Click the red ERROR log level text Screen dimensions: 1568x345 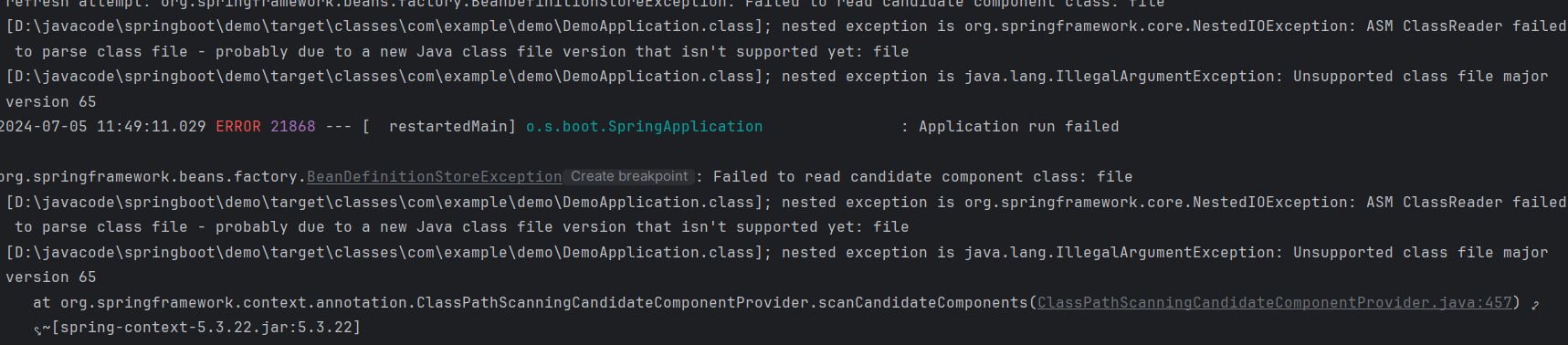(x=238, y=127)
